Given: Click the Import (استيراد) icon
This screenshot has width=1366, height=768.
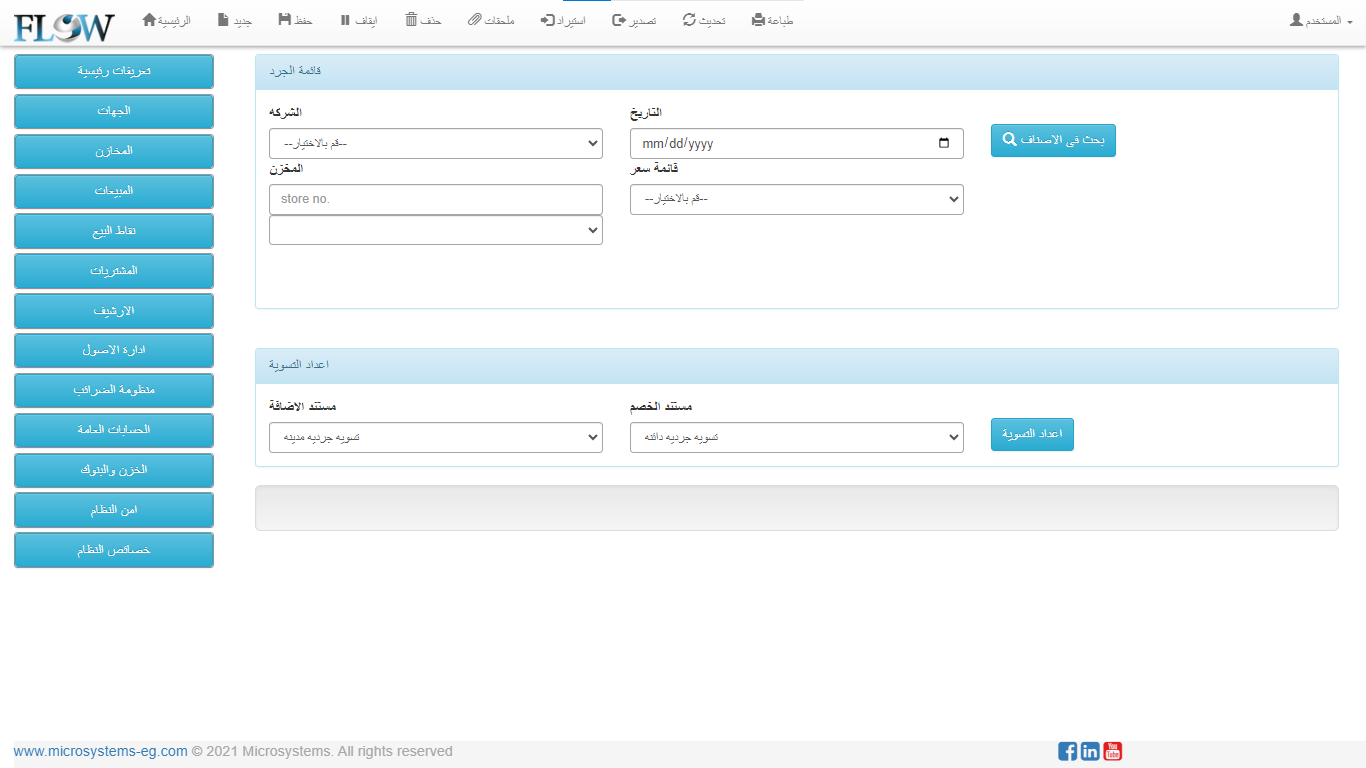Looking at the screenshot, I should coord(547,20).
